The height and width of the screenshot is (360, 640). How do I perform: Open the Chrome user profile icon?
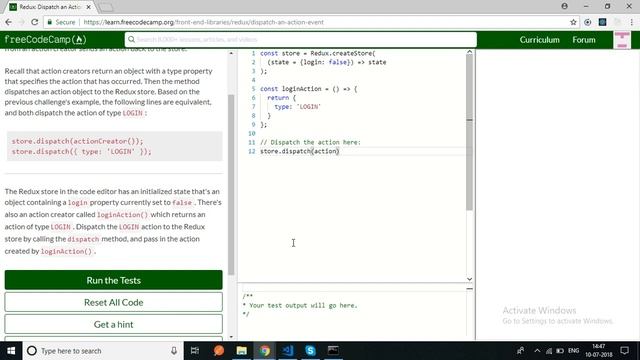[564, 6]
